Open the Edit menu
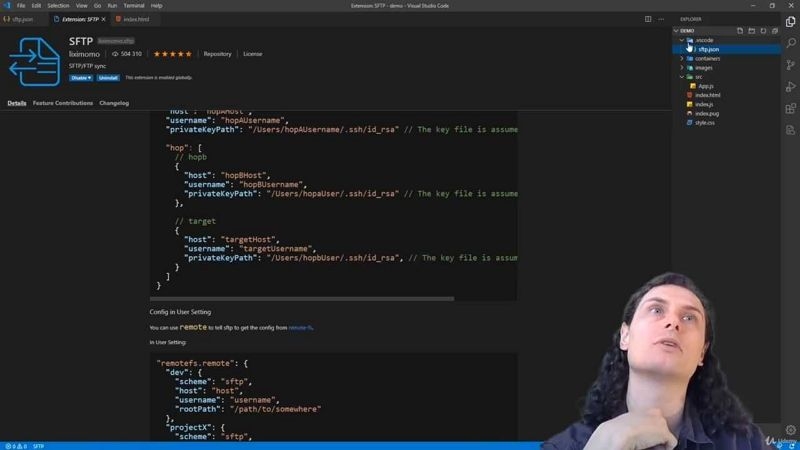800x450 pixels. coord(36,6)
